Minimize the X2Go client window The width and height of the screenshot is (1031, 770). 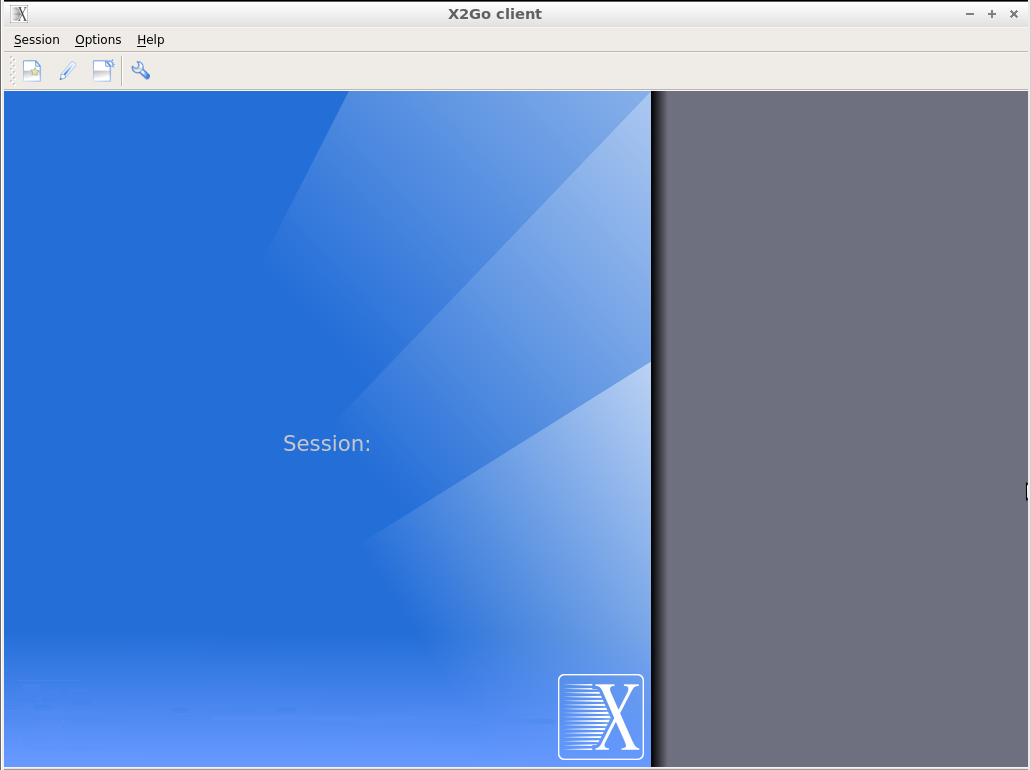[x=969, y=14]
